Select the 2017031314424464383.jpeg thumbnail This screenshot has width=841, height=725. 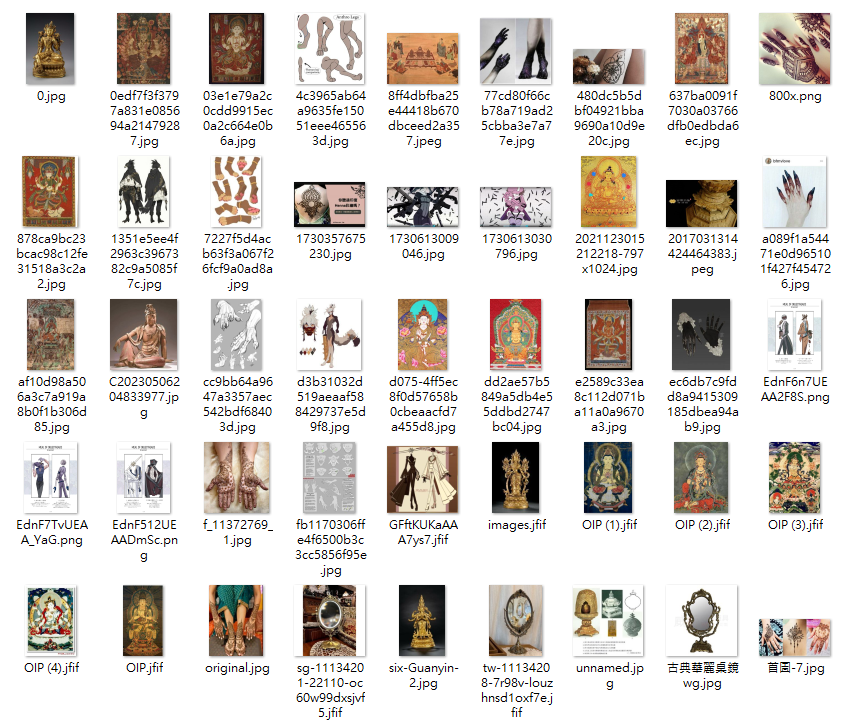[702, 204]
